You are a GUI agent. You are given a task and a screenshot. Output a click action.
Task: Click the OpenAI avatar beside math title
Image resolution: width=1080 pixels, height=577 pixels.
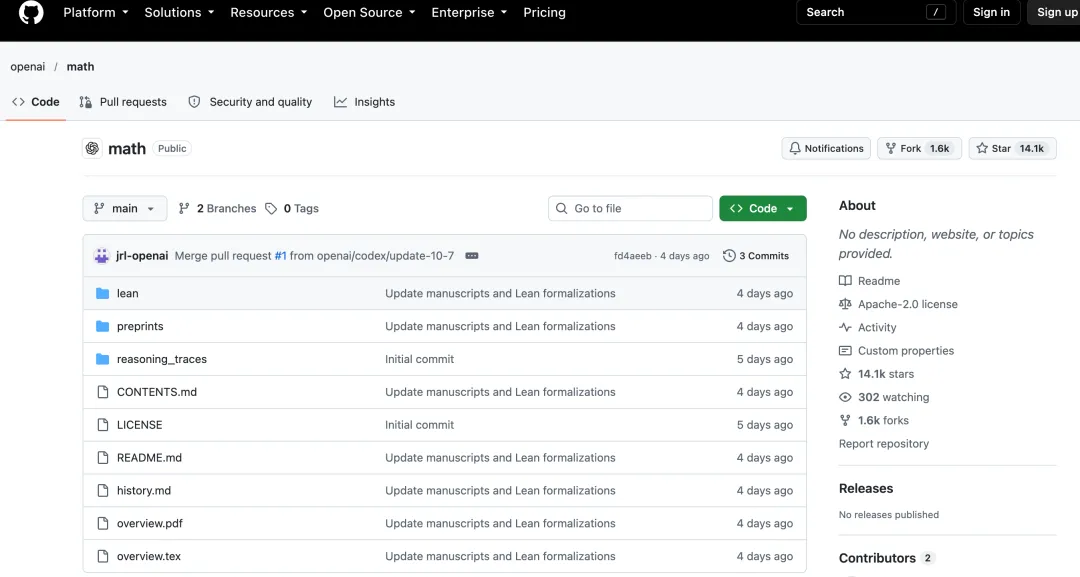click(x=92, y=148)
